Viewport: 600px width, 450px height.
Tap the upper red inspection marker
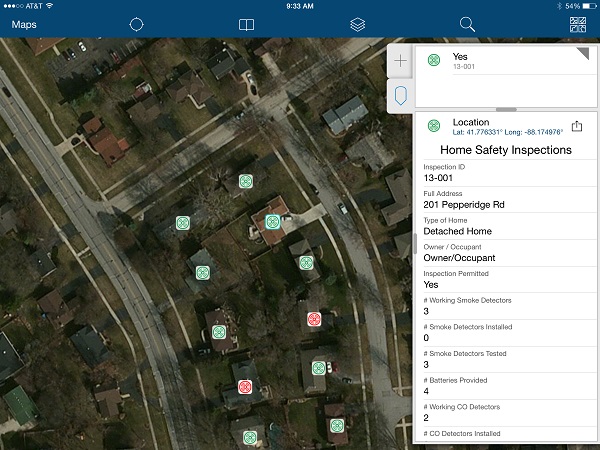click(314, 319)
